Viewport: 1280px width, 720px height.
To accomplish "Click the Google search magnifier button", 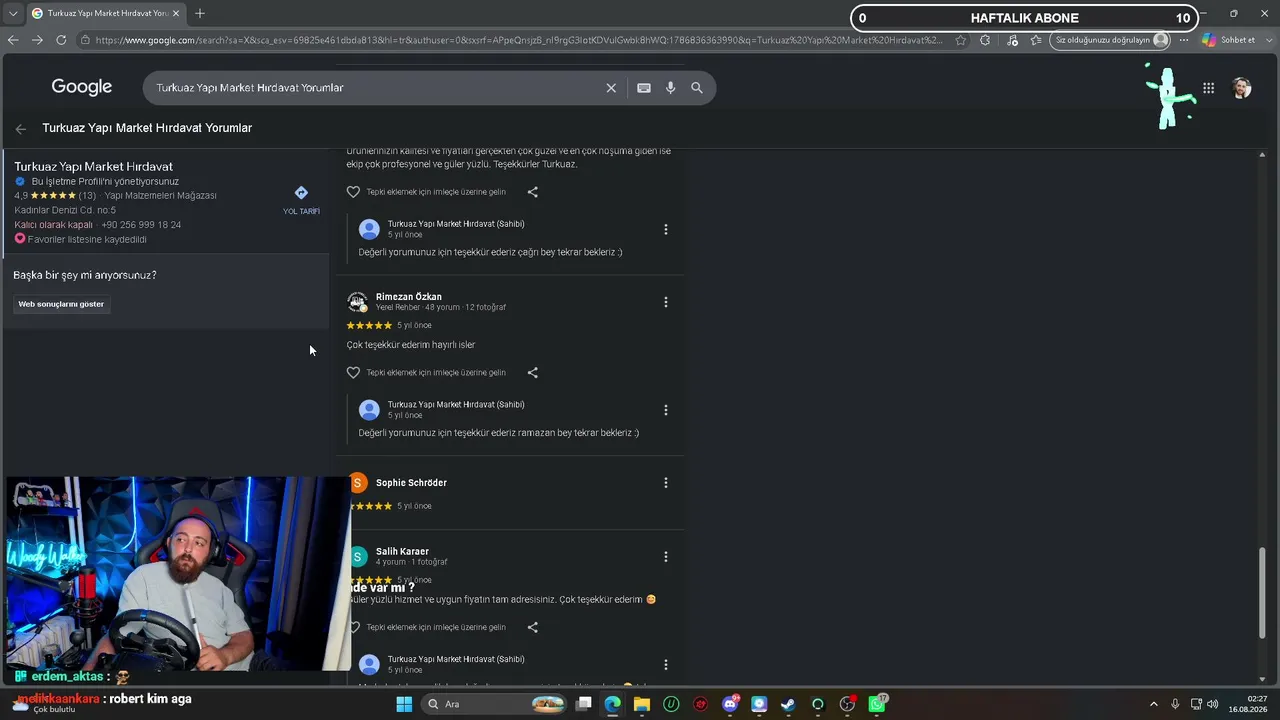I will pyautogui.click(x=697, y=88).
